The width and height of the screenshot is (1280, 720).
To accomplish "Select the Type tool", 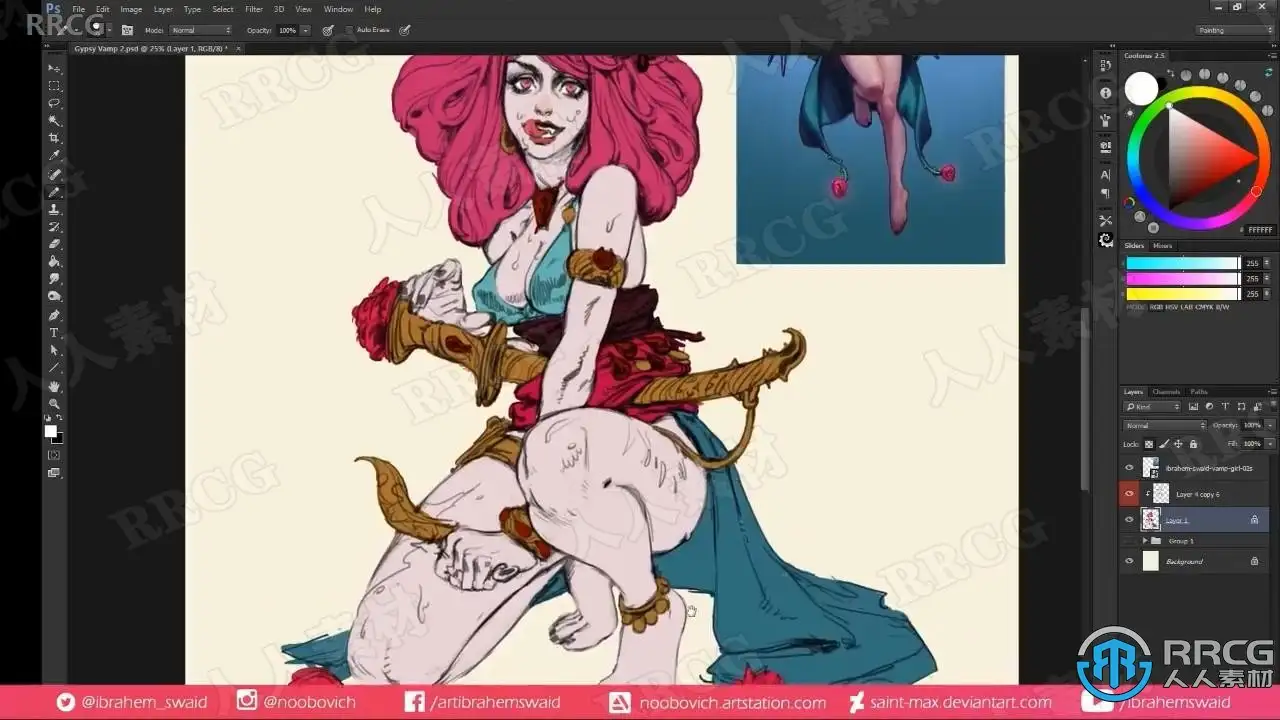I will click(x=54, y=332).
